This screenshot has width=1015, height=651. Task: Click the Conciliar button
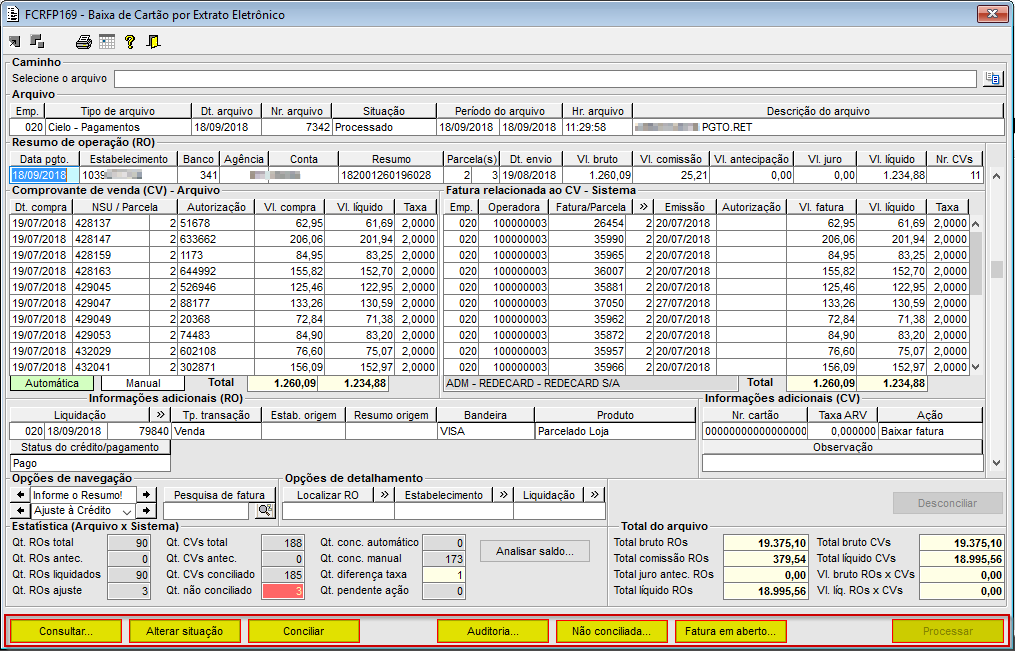[304, 631]
